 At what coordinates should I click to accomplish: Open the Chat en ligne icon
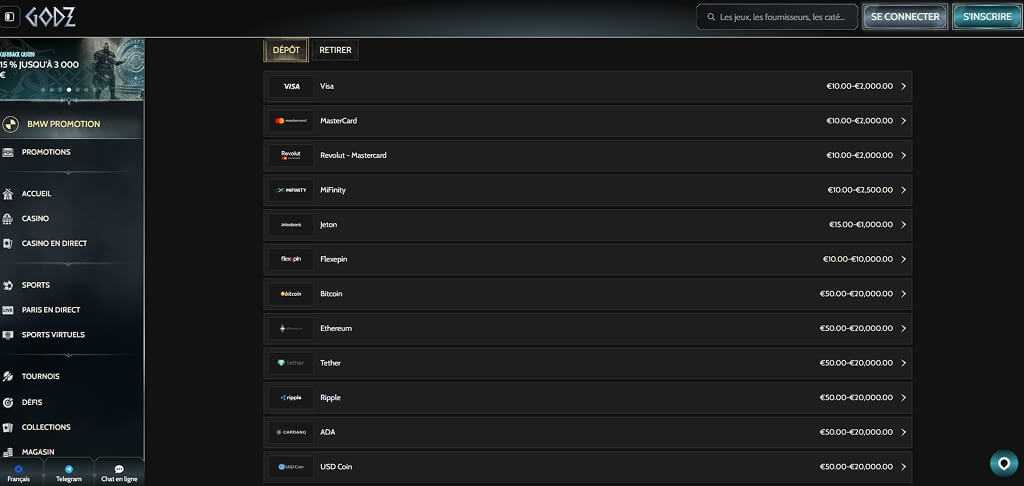(x=119, y=469)
